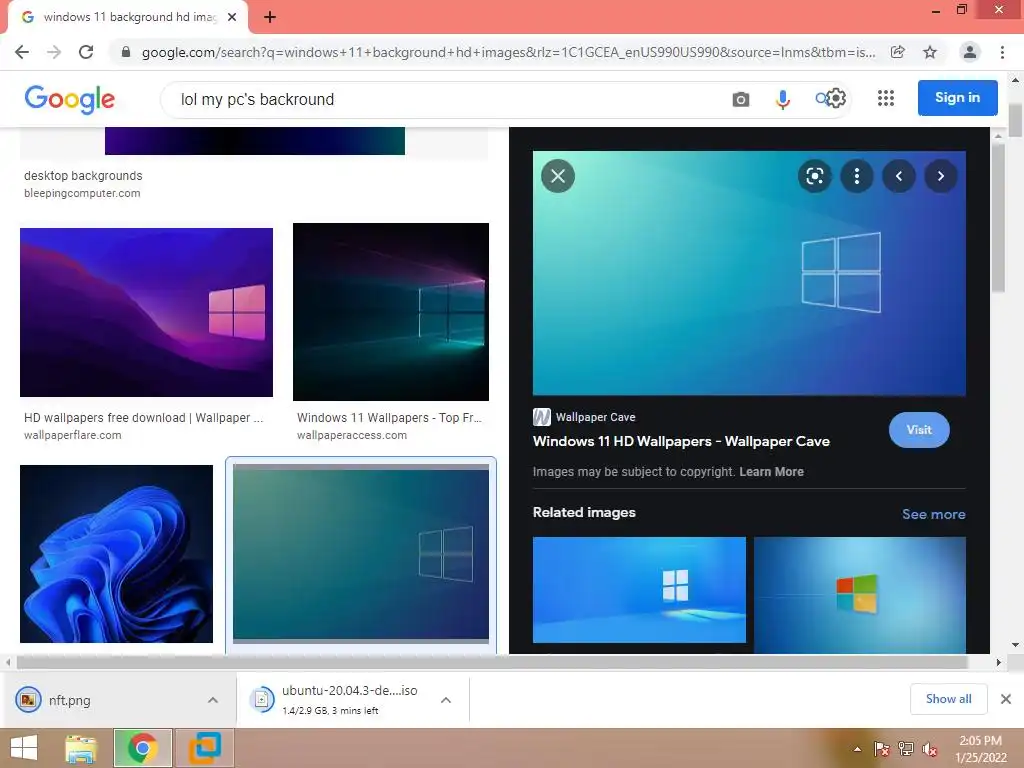The width and height of the screenshot is (1024, 768).
Task: Open the Google apps grid
Action: 886,98
